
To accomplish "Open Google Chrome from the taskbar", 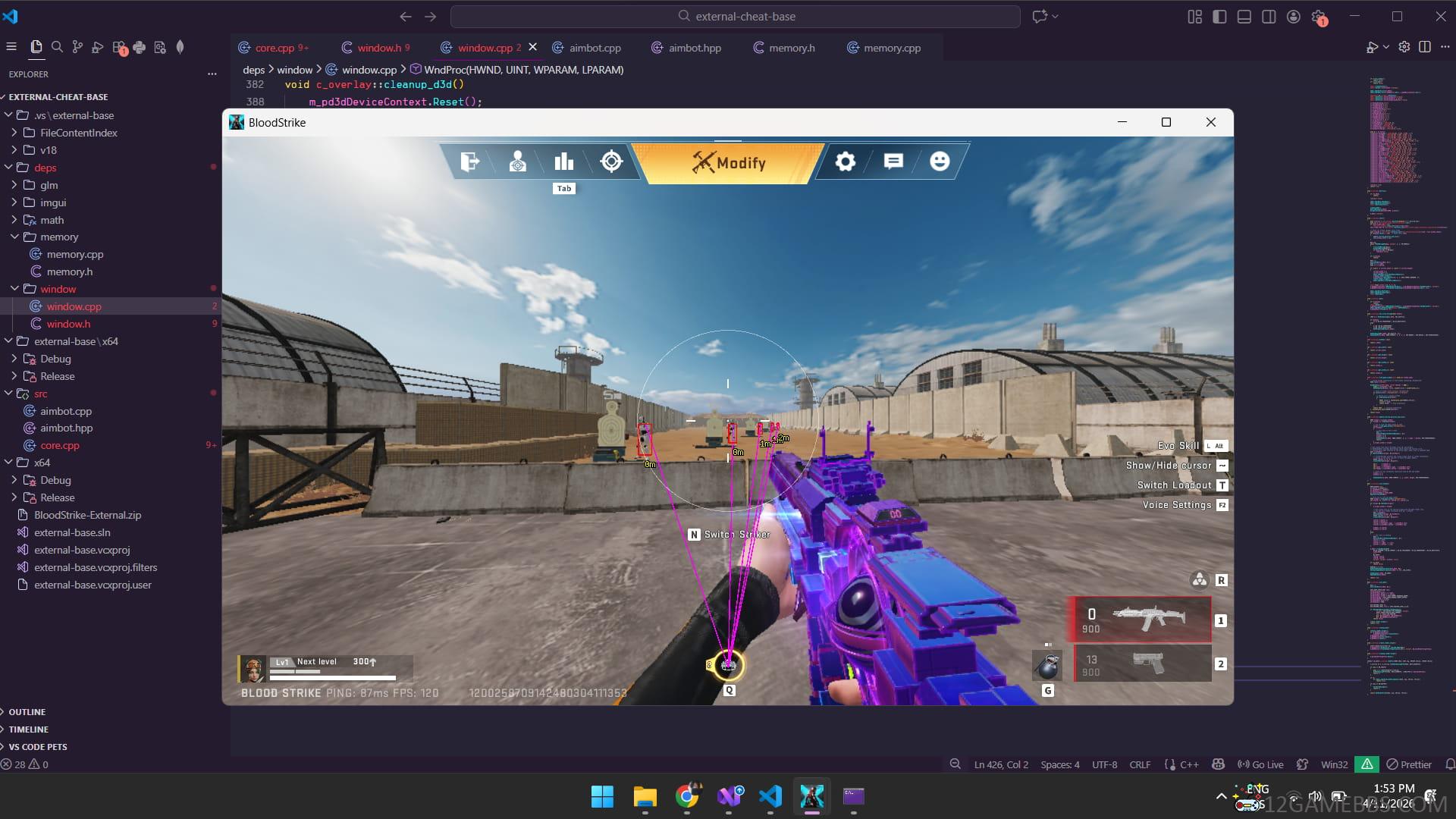I will 687,796.
